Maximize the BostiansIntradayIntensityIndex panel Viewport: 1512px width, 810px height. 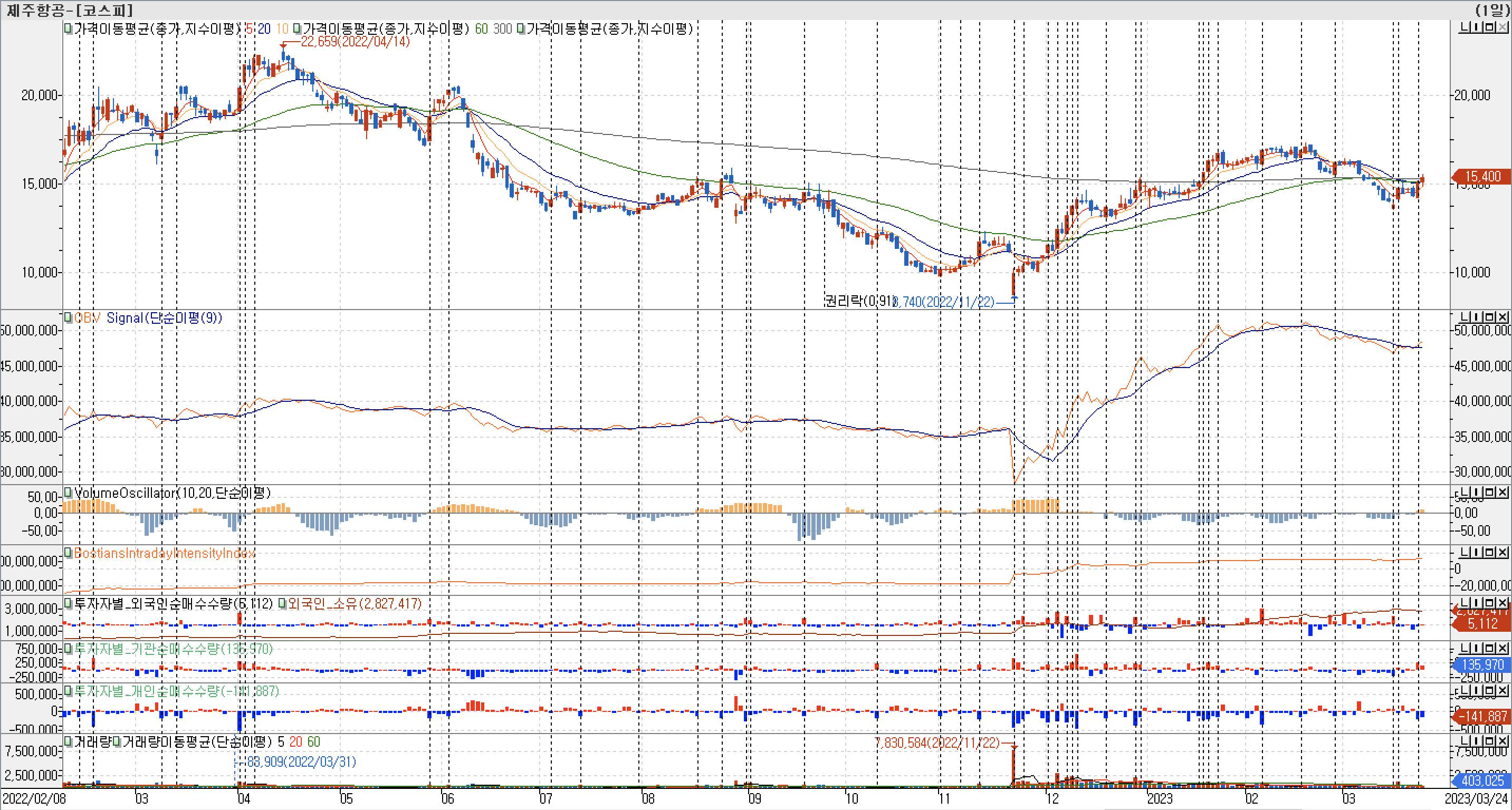click(x=1491, y=553)
